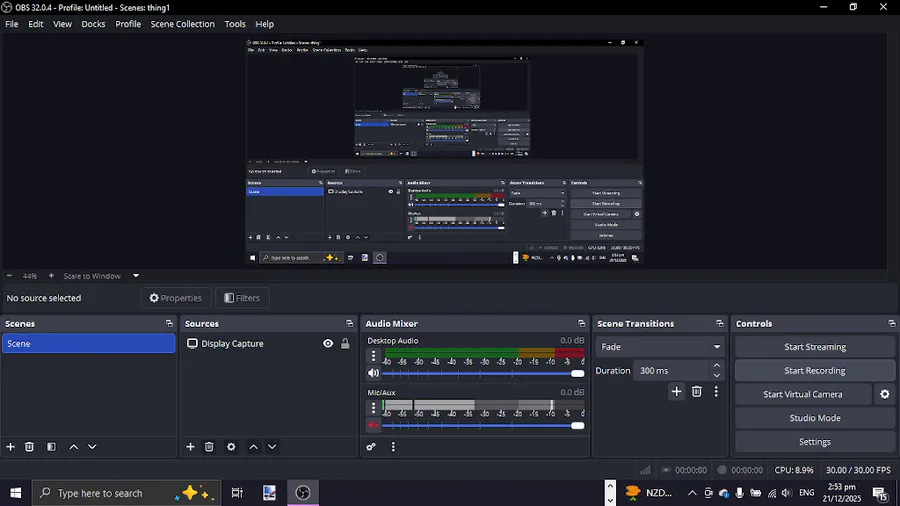Decrease transition duration down arrow
900x506 pixels.
pyautogui.click(x=716, y=376)
